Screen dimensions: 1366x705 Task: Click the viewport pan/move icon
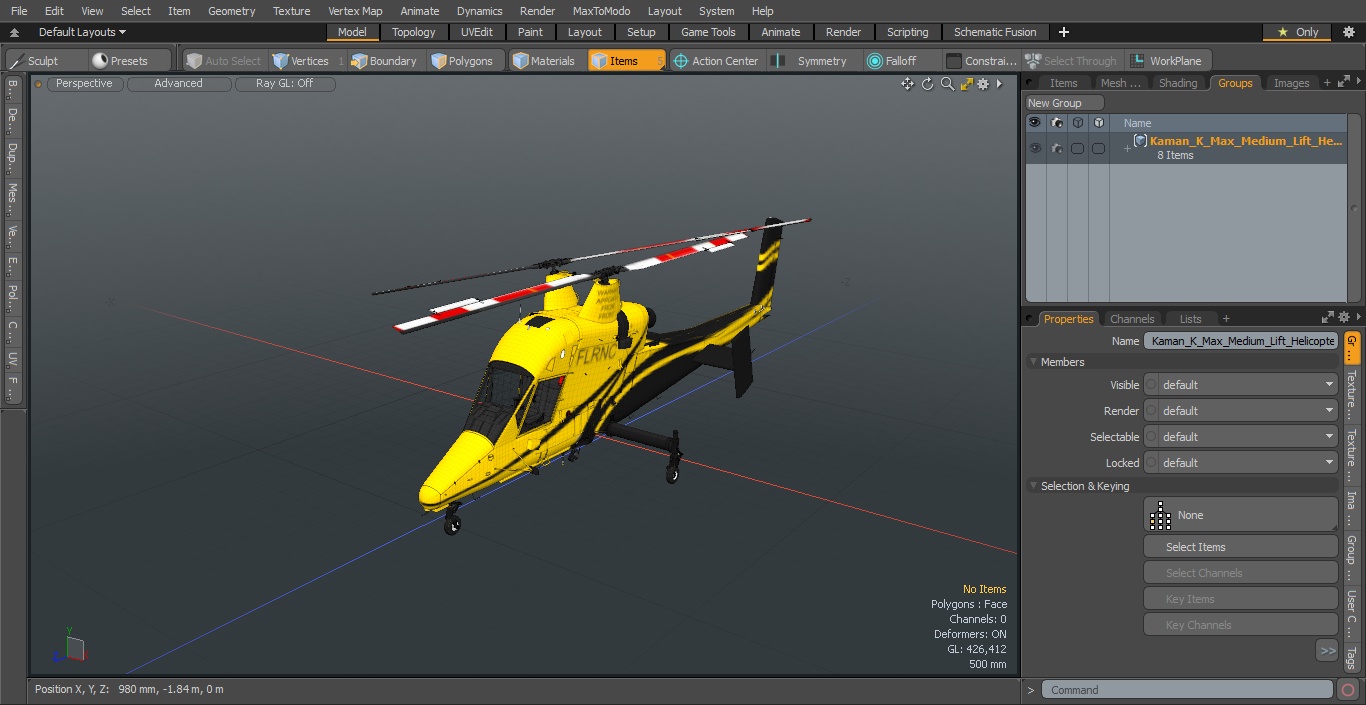coord(907,84)
